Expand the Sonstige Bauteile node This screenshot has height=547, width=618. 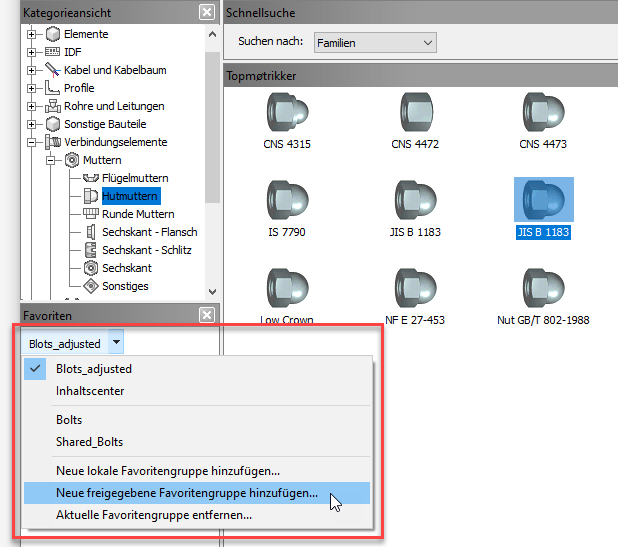(32, 124)
